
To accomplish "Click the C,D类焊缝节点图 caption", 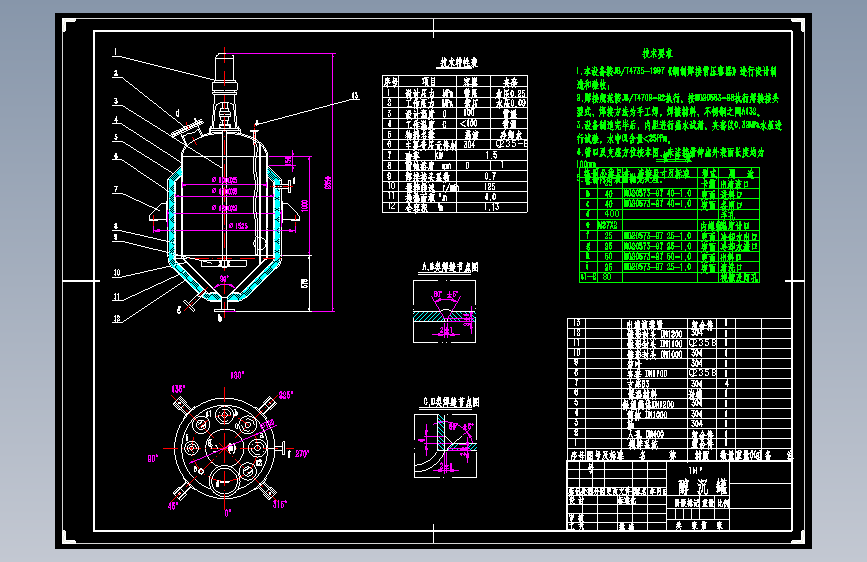I will pyautogui.click(x=451, y=402).
